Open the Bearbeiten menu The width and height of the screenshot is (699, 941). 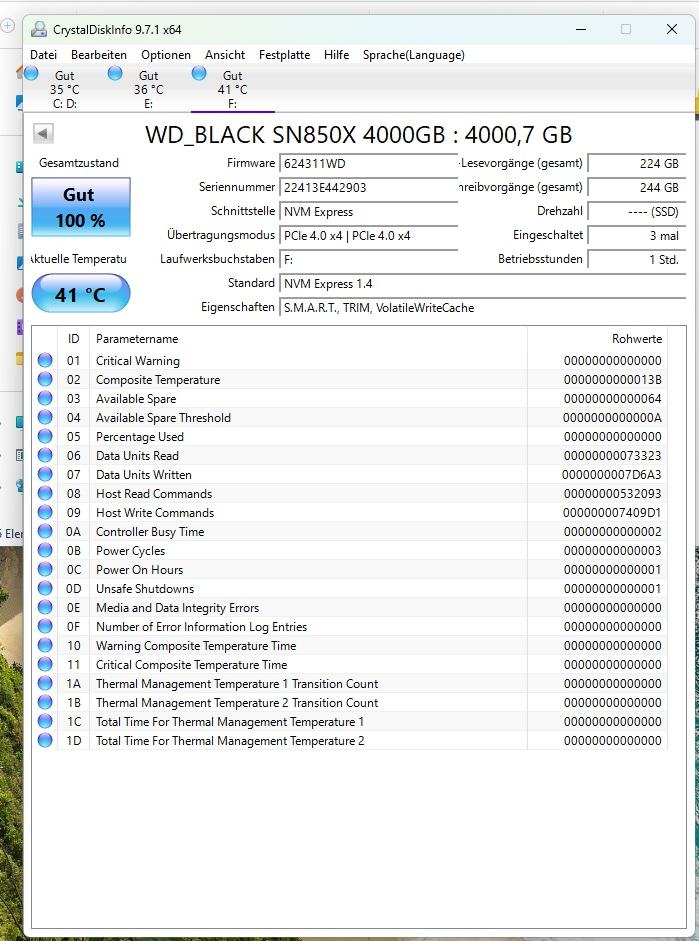click(99, 55)
